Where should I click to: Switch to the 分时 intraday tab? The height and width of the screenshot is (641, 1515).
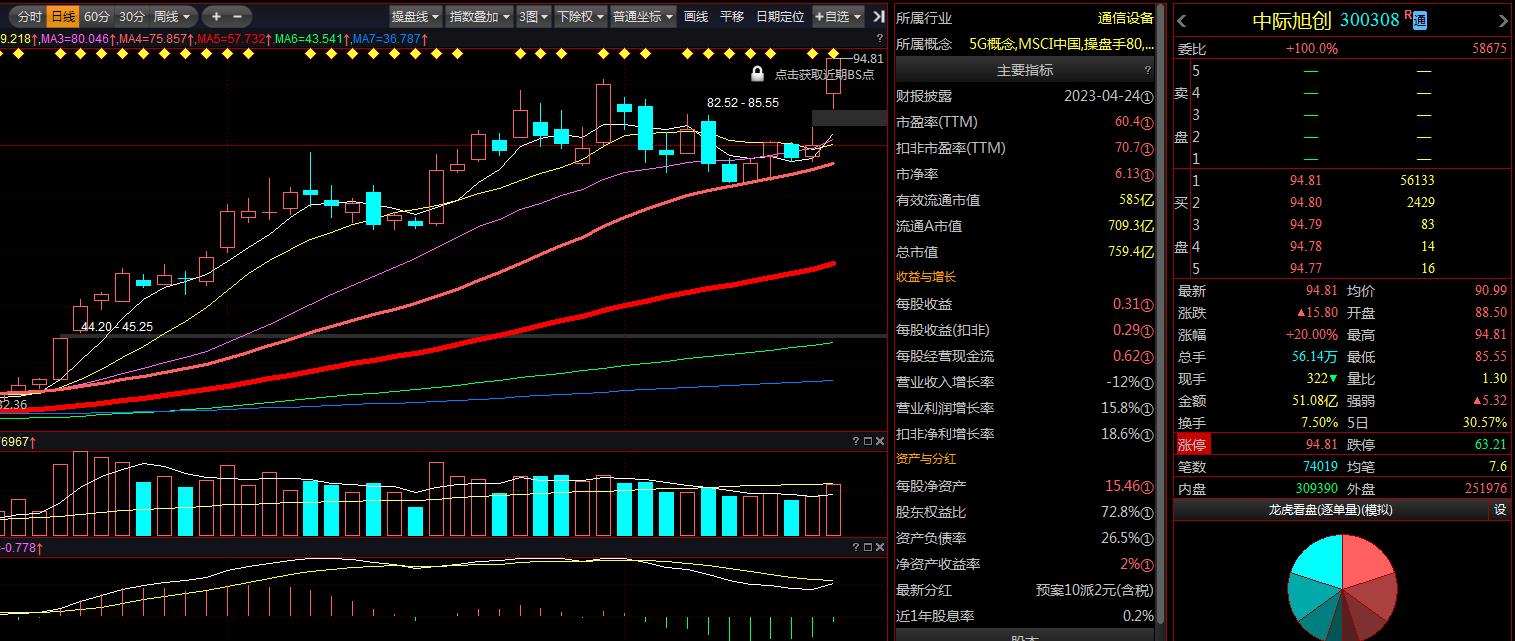[x=29, y=16]
